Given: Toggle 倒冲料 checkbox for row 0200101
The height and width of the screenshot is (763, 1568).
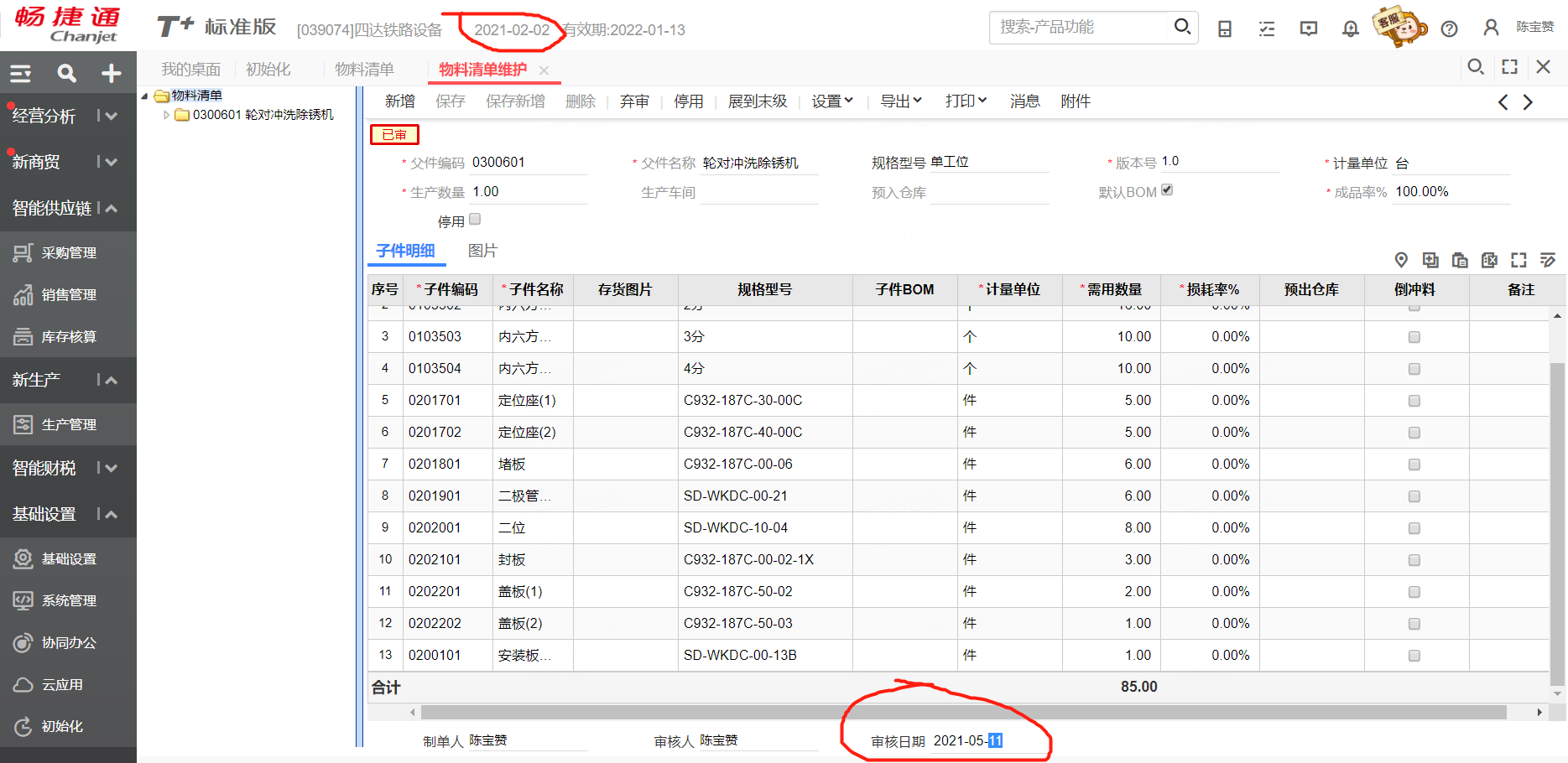Looking at the screenshot, I should [1414, 656].
